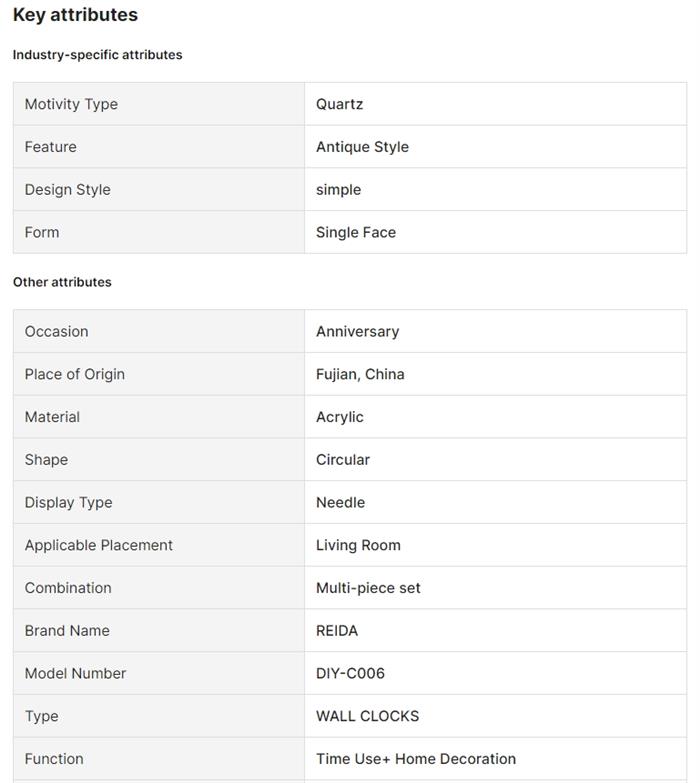The height and width of the screenshot is (783, 700).
Task: Click the Key attributes heading
Action: point(75,15)
